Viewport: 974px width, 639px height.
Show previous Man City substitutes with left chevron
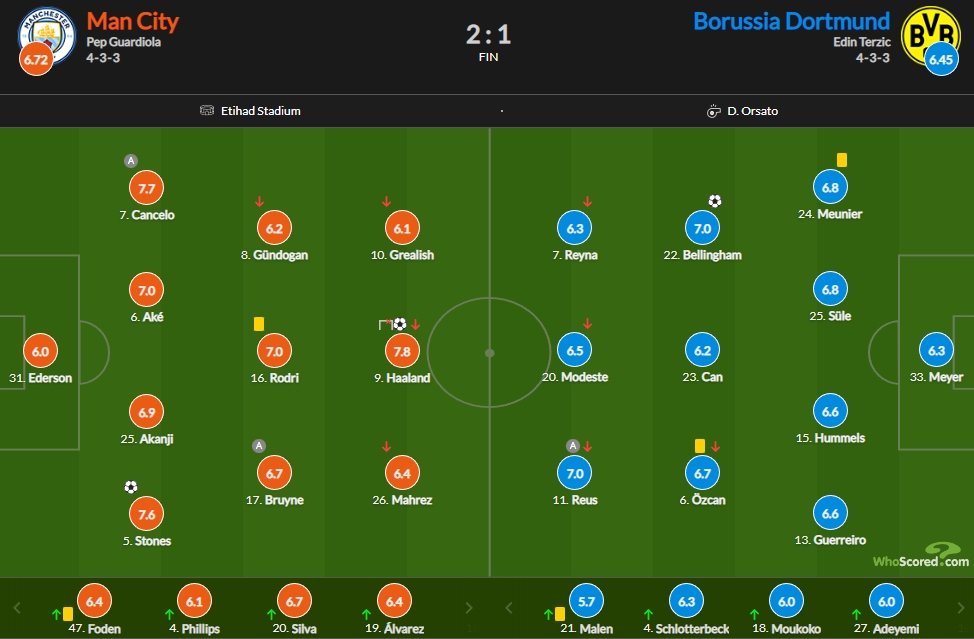17,608
